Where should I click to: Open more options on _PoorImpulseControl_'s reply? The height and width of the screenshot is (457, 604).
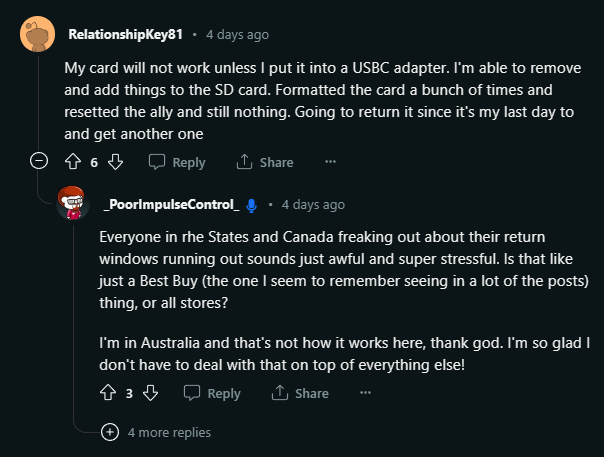point(365,393)
